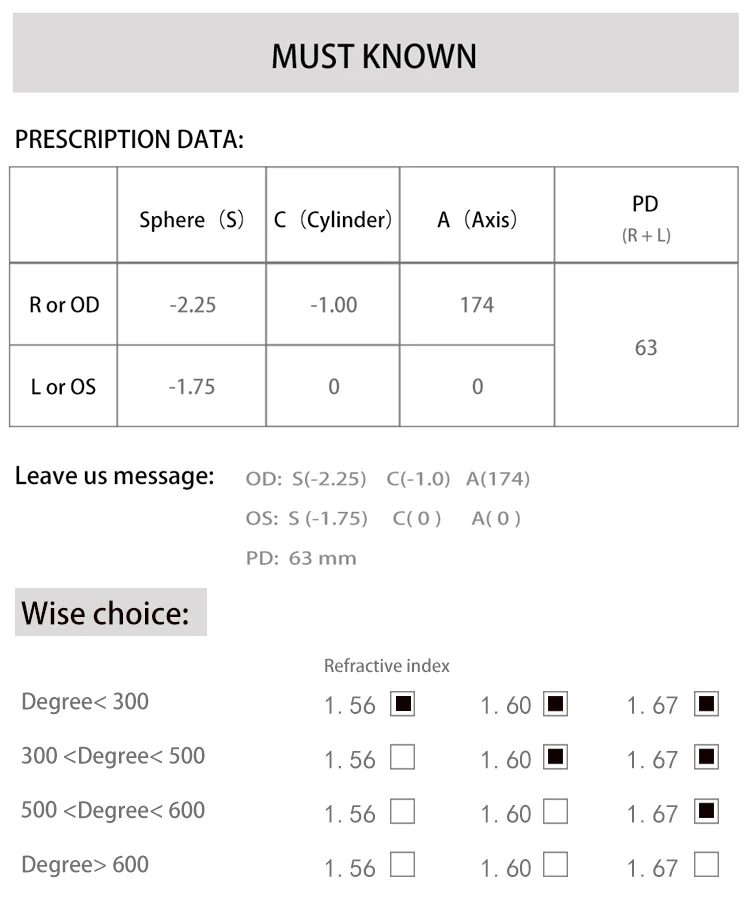750x904 pixels.
Task: Uncheck 1.67 box in 300 <Degree< 500 row
Action: point(706,757)
